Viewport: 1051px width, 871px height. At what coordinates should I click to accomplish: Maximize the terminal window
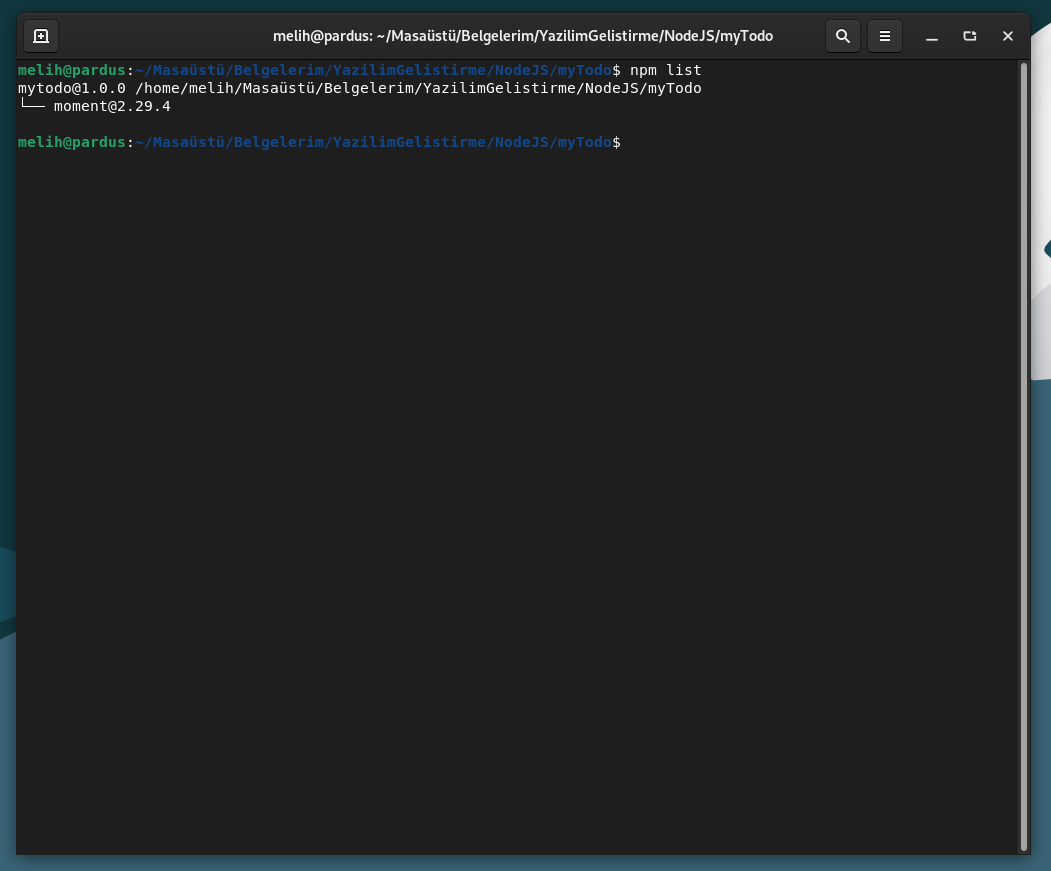click(x=970, y=36)
